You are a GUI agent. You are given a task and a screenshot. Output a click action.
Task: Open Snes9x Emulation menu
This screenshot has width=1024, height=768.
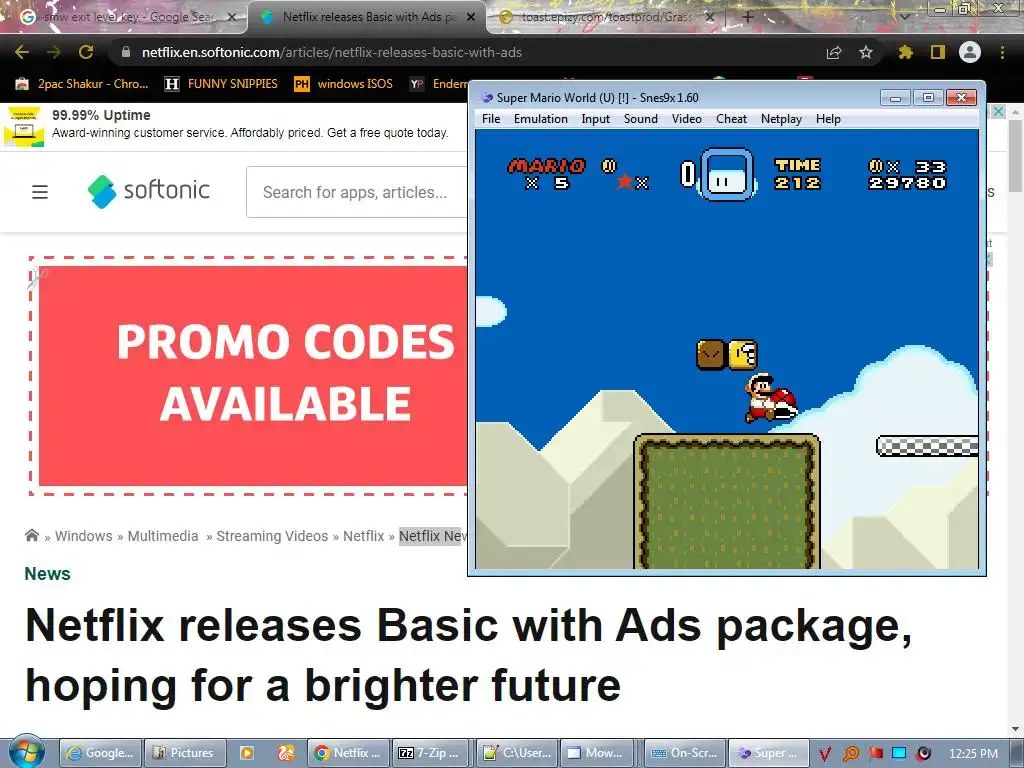tap(541, 119)
